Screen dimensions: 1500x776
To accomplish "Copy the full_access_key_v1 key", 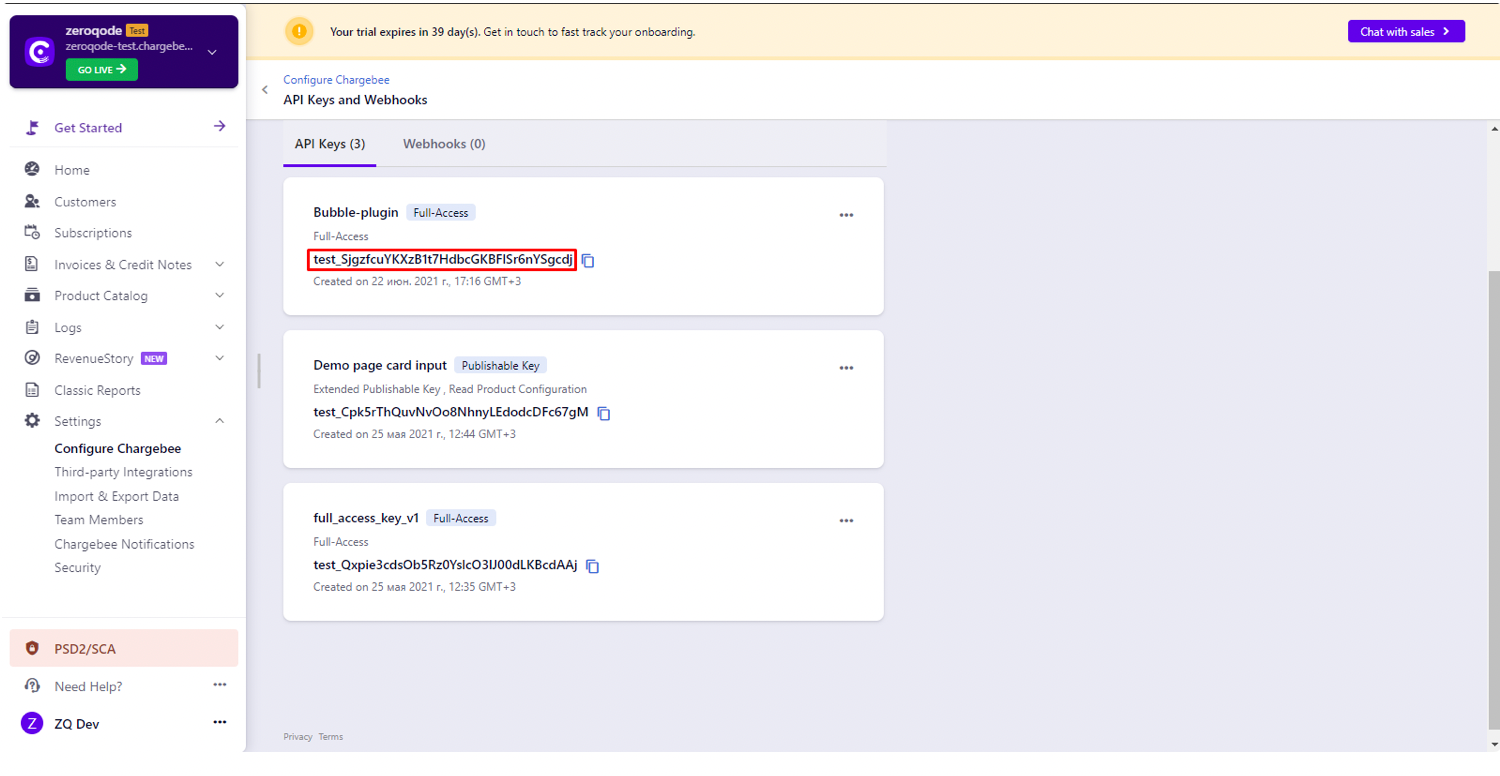I will [x=592, y=565].
